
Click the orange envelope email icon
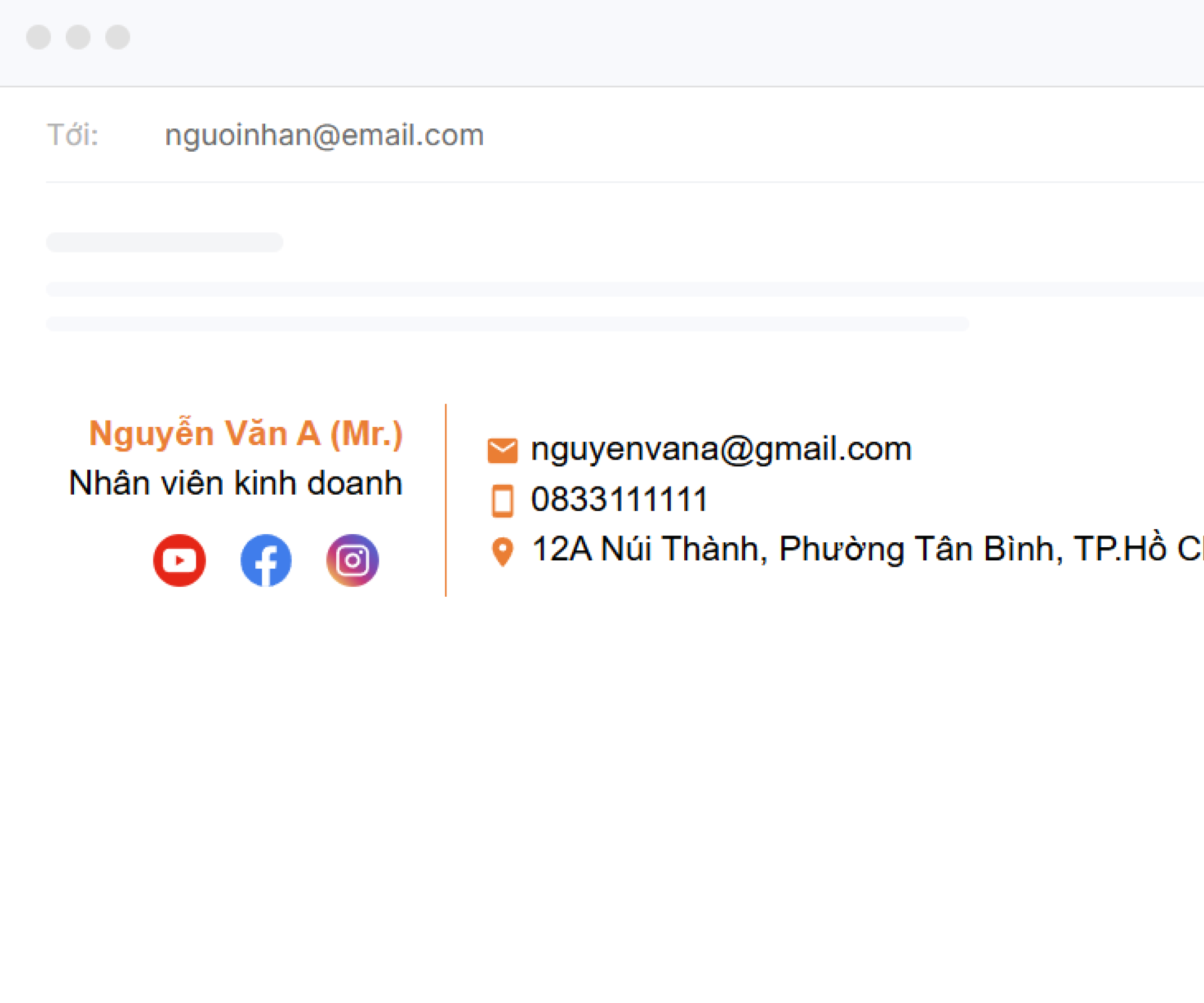point(502,451)
